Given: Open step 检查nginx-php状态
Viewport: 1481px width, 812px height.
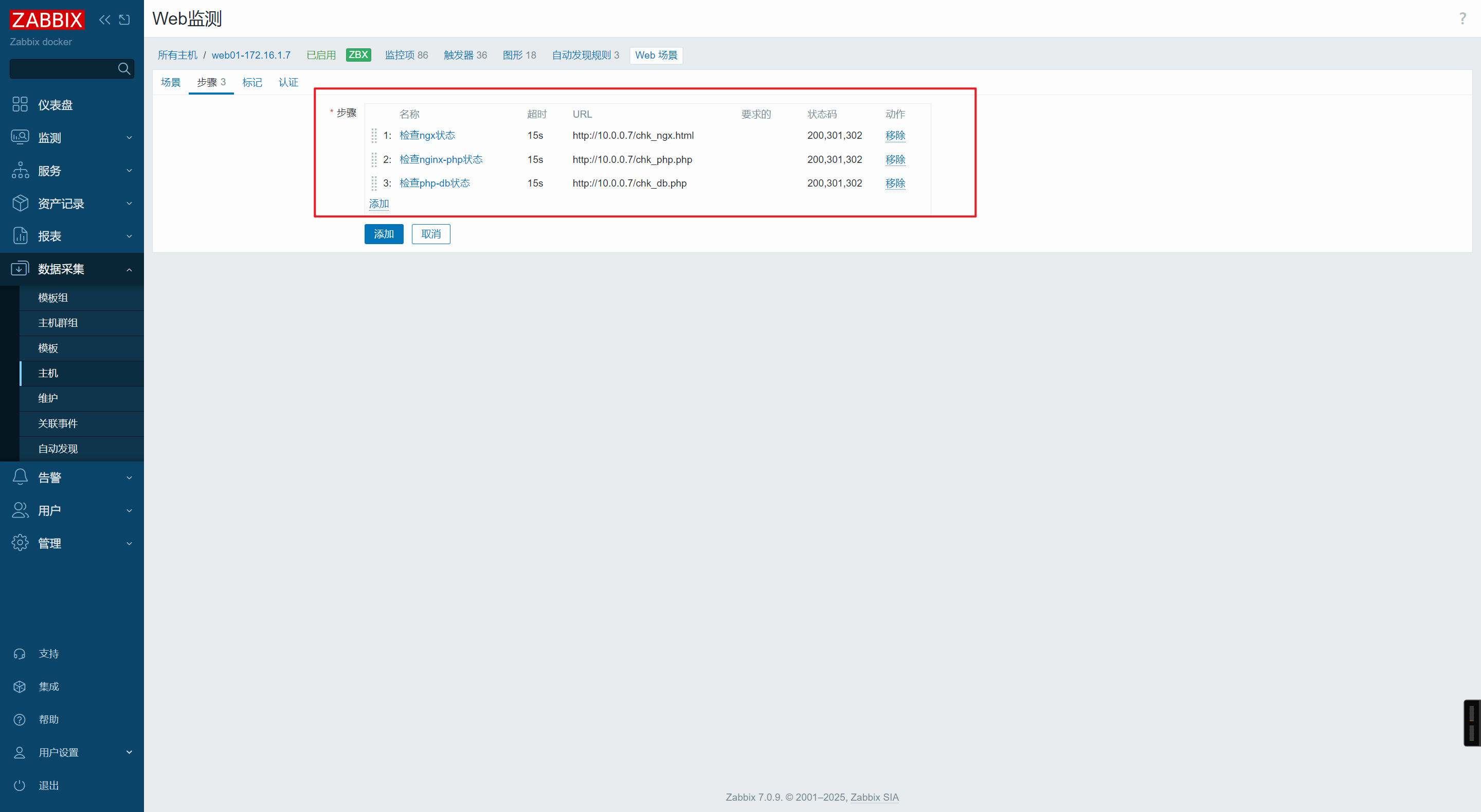Looking at the screenshot, I should click(x=441, y=160).
